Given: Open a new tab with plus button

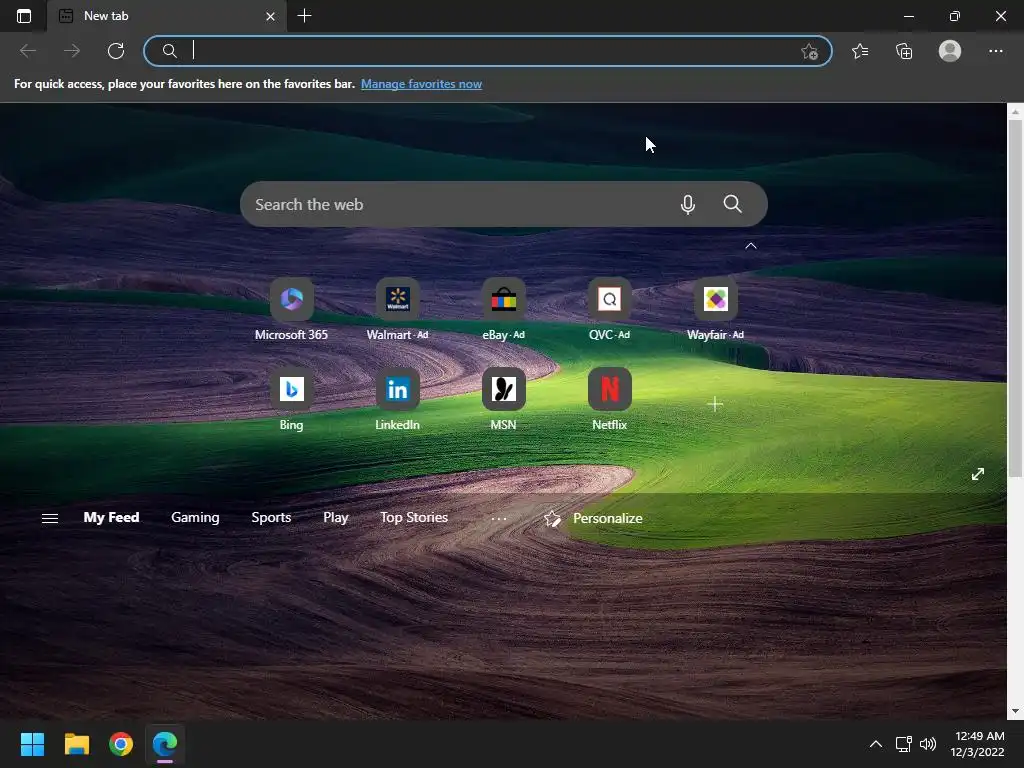Looking at the screenshot, I should pos(304,16).
